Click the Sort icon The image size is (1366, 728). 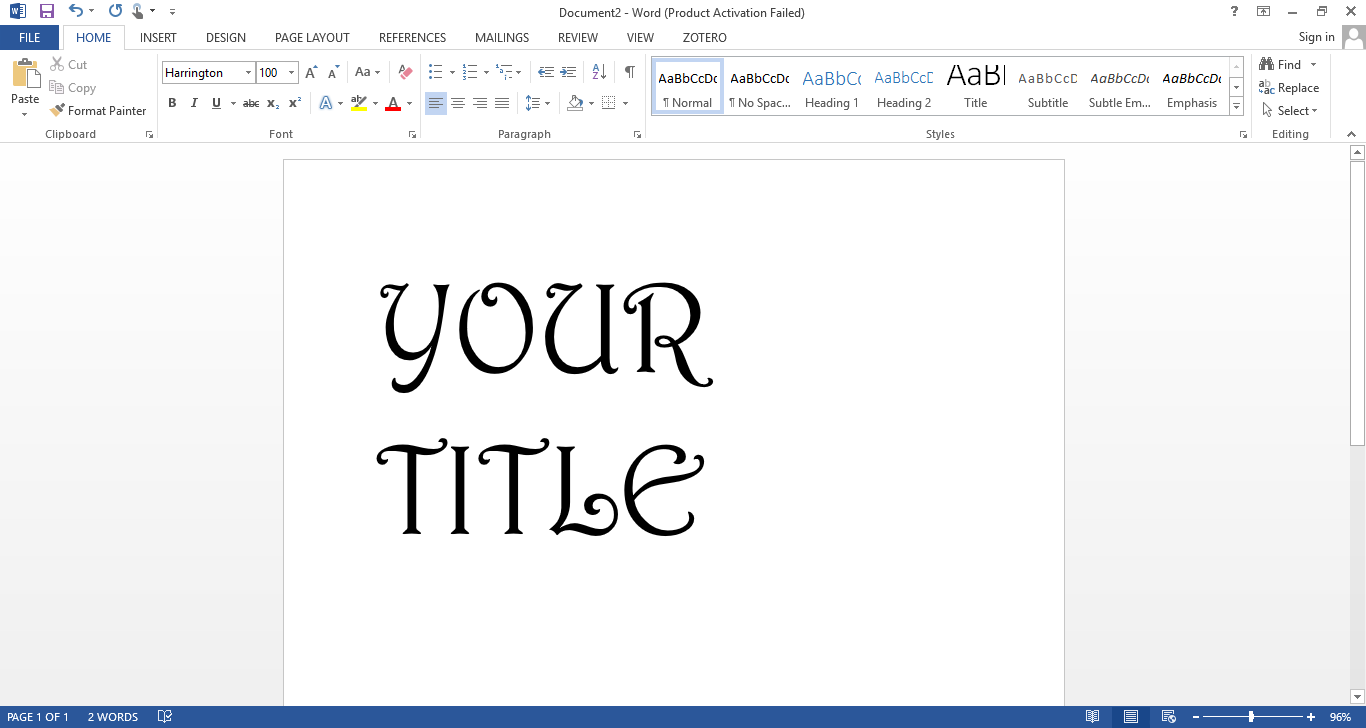[598, 71]
